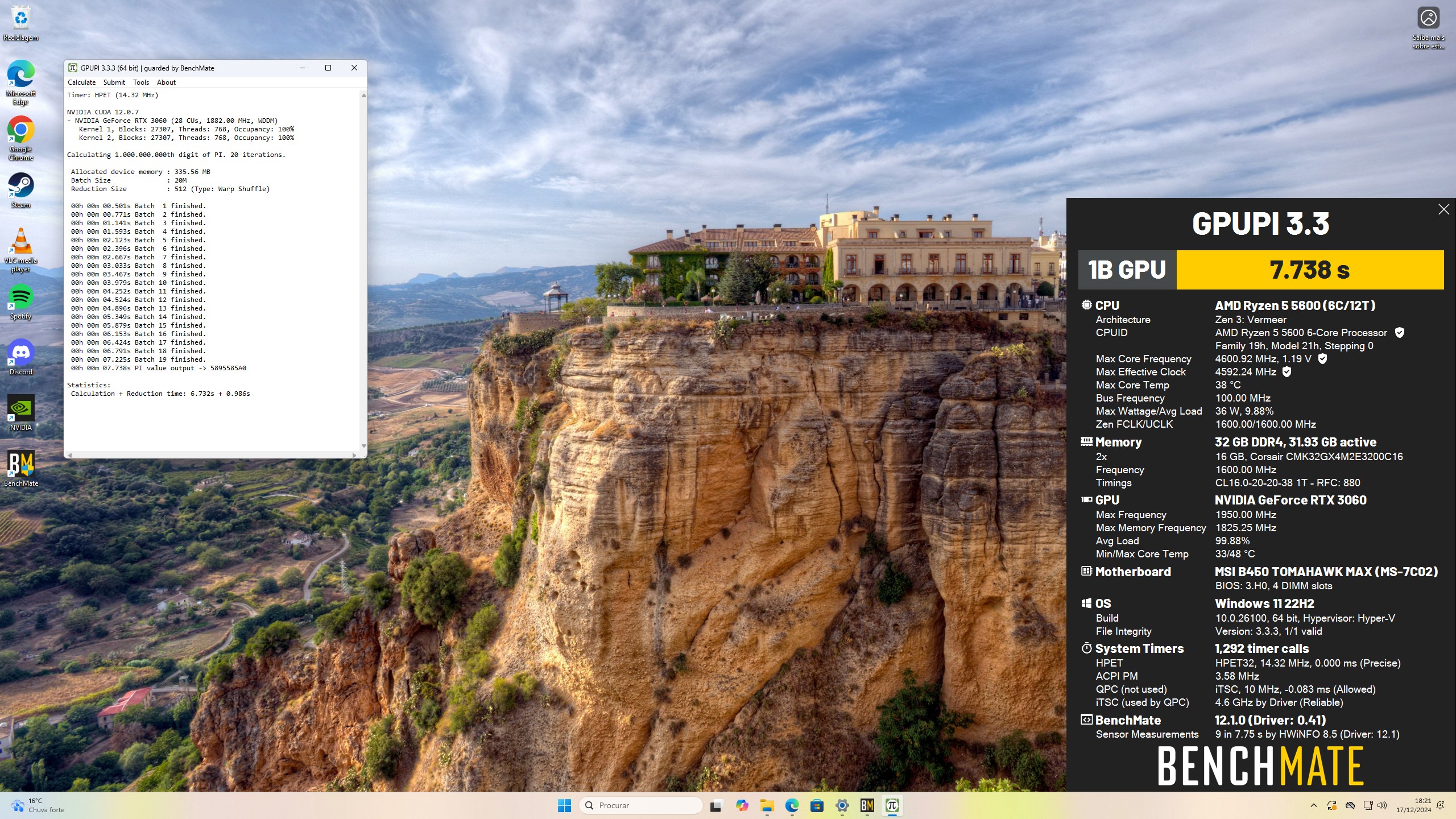
Task: Click the Memory module icon in BenchMate panel
Action: [x=1086, y=441]
